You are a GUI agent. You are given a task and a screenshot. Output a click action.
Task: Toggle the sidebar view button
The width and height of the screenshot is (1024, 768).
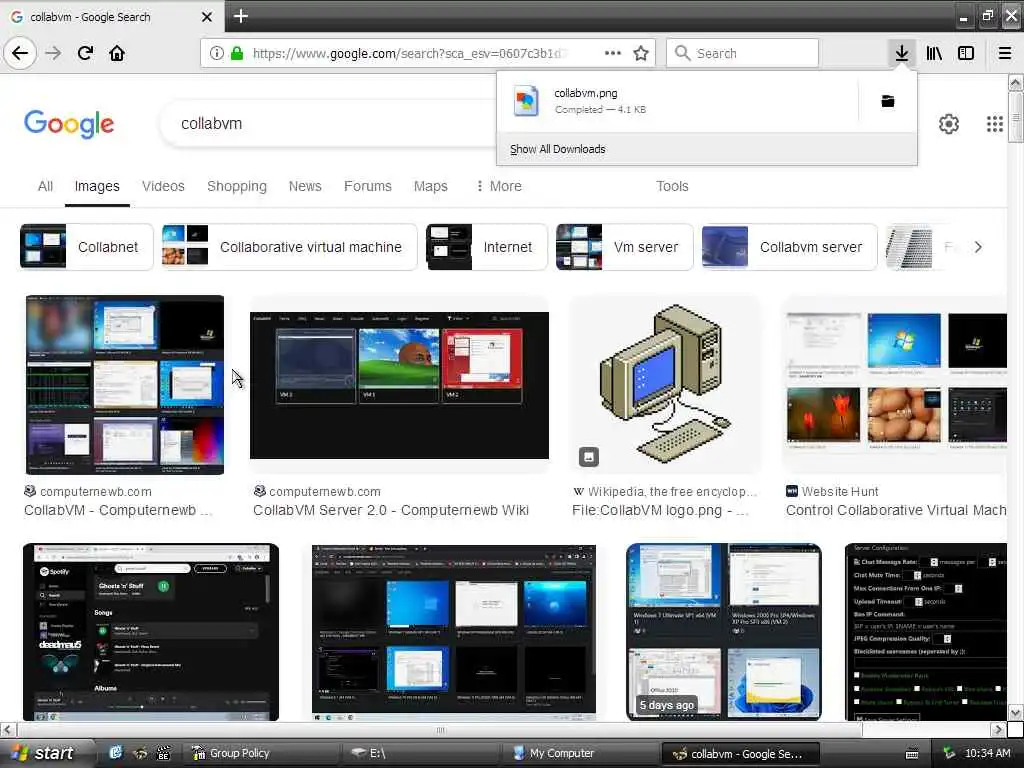click(966, 53)
